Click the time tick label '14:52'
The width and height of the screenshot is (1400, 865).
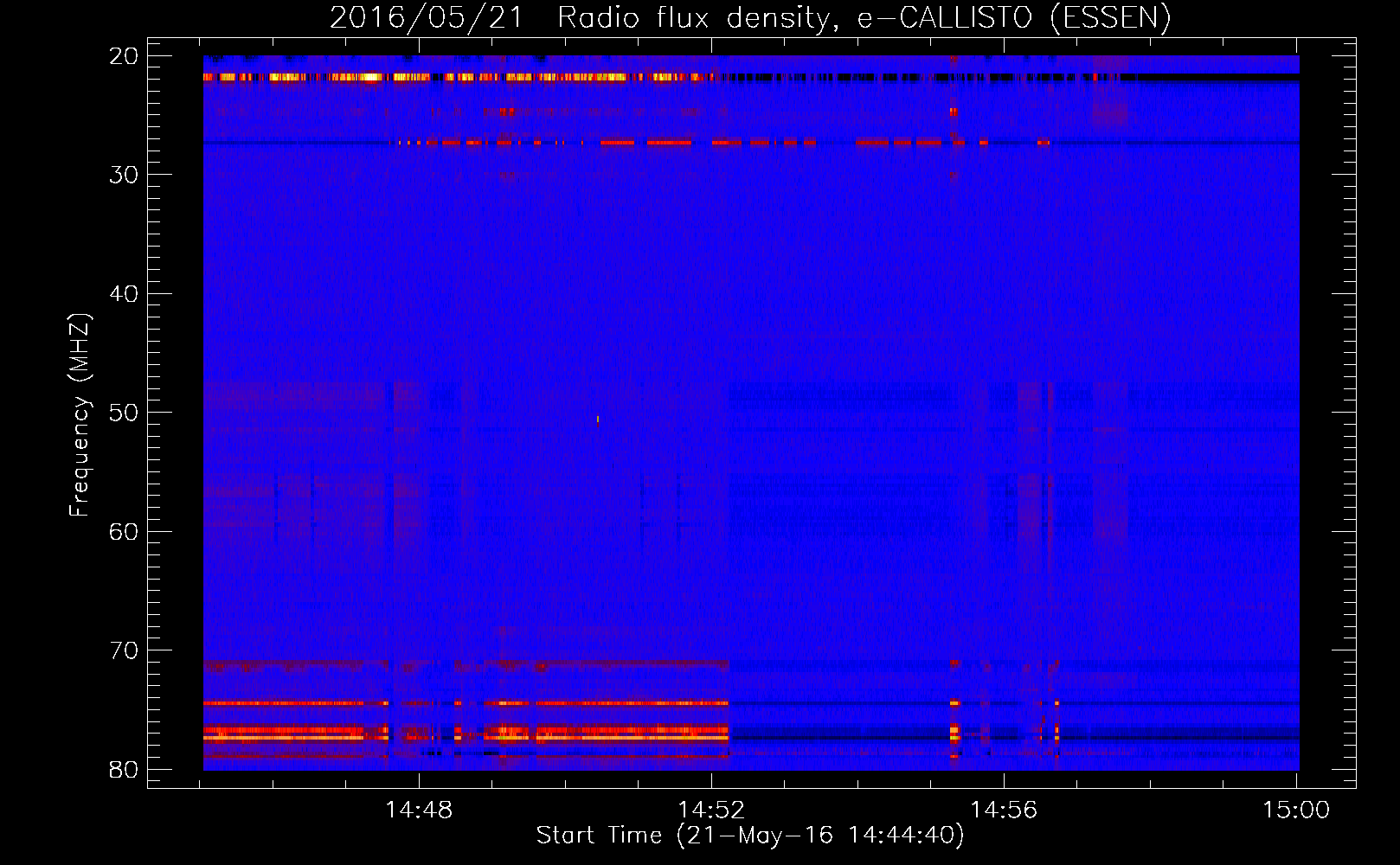(711, 811)
